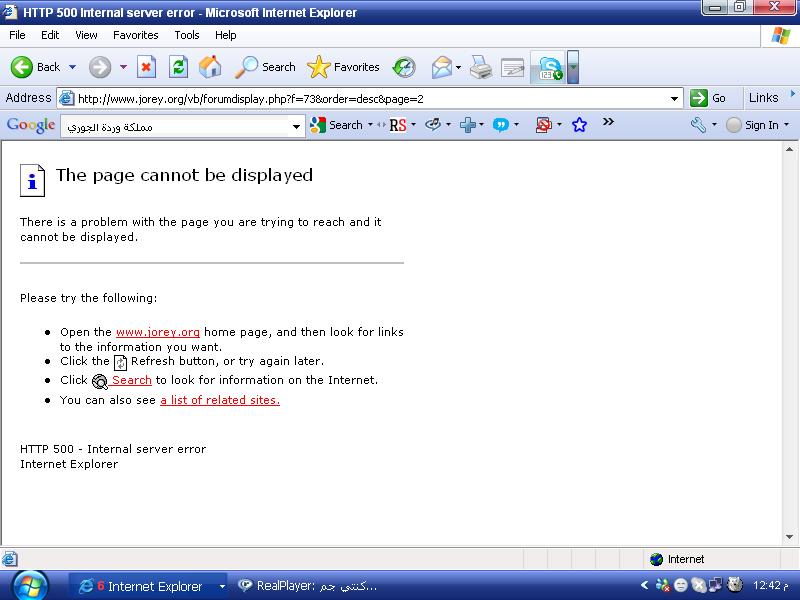Image resolution: width=800 pixels, height=600 pixels.
Task: Follow the www.jorey.org home page link
Action: click(x=158, y=332)
